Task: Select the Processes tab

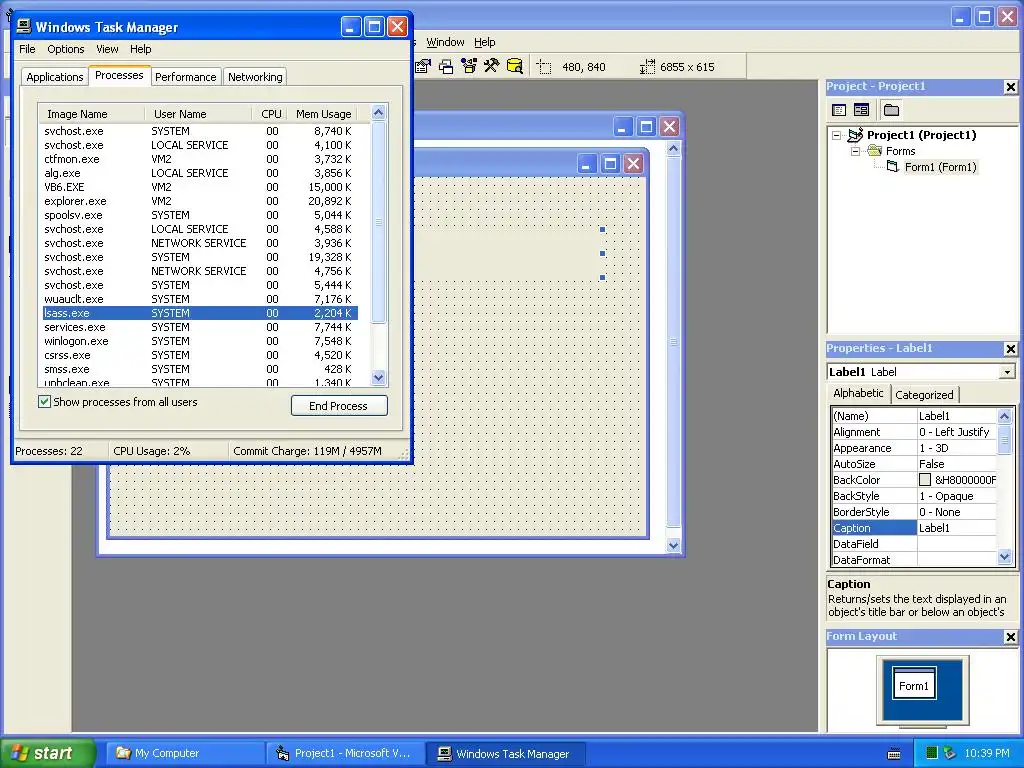Action: tap(119, 75)
